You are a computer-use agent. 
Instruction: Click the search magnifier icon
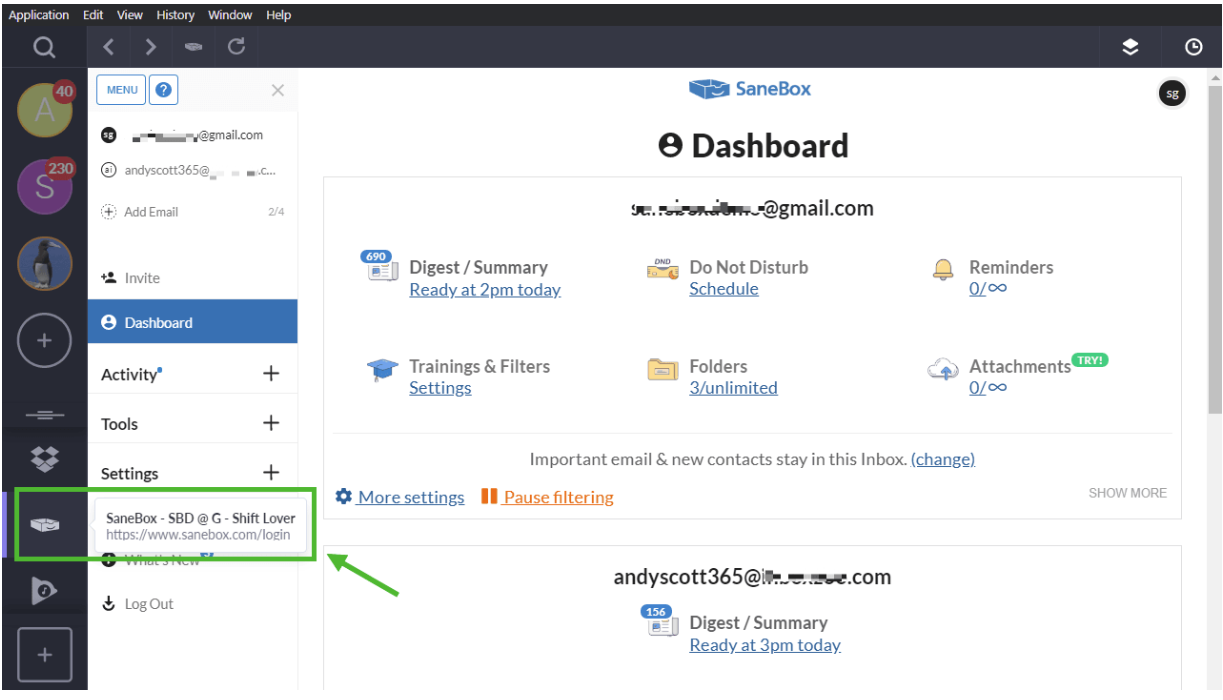(x=43, y=47)
